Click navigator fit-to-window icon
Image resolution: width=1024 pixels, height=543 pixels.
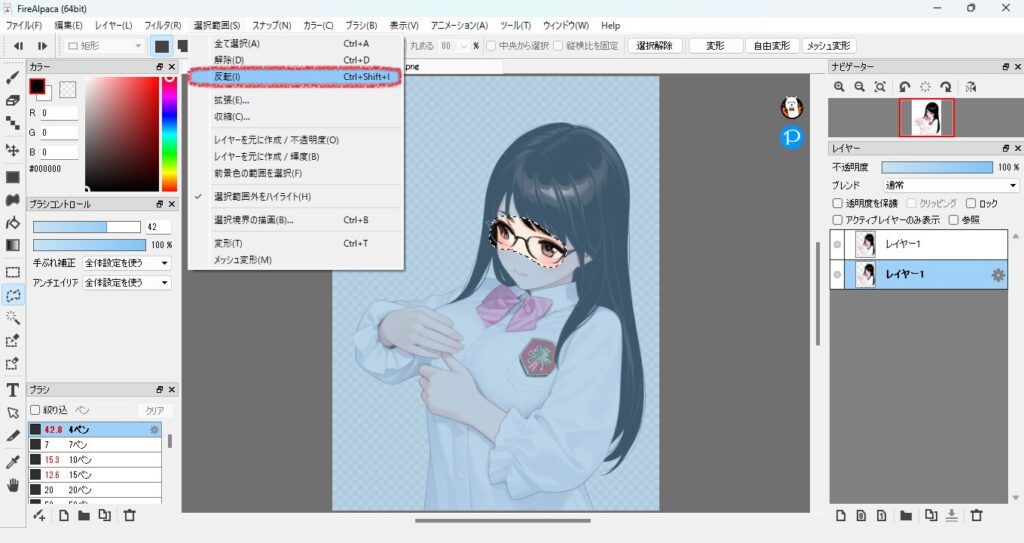(x=880, y=87)
